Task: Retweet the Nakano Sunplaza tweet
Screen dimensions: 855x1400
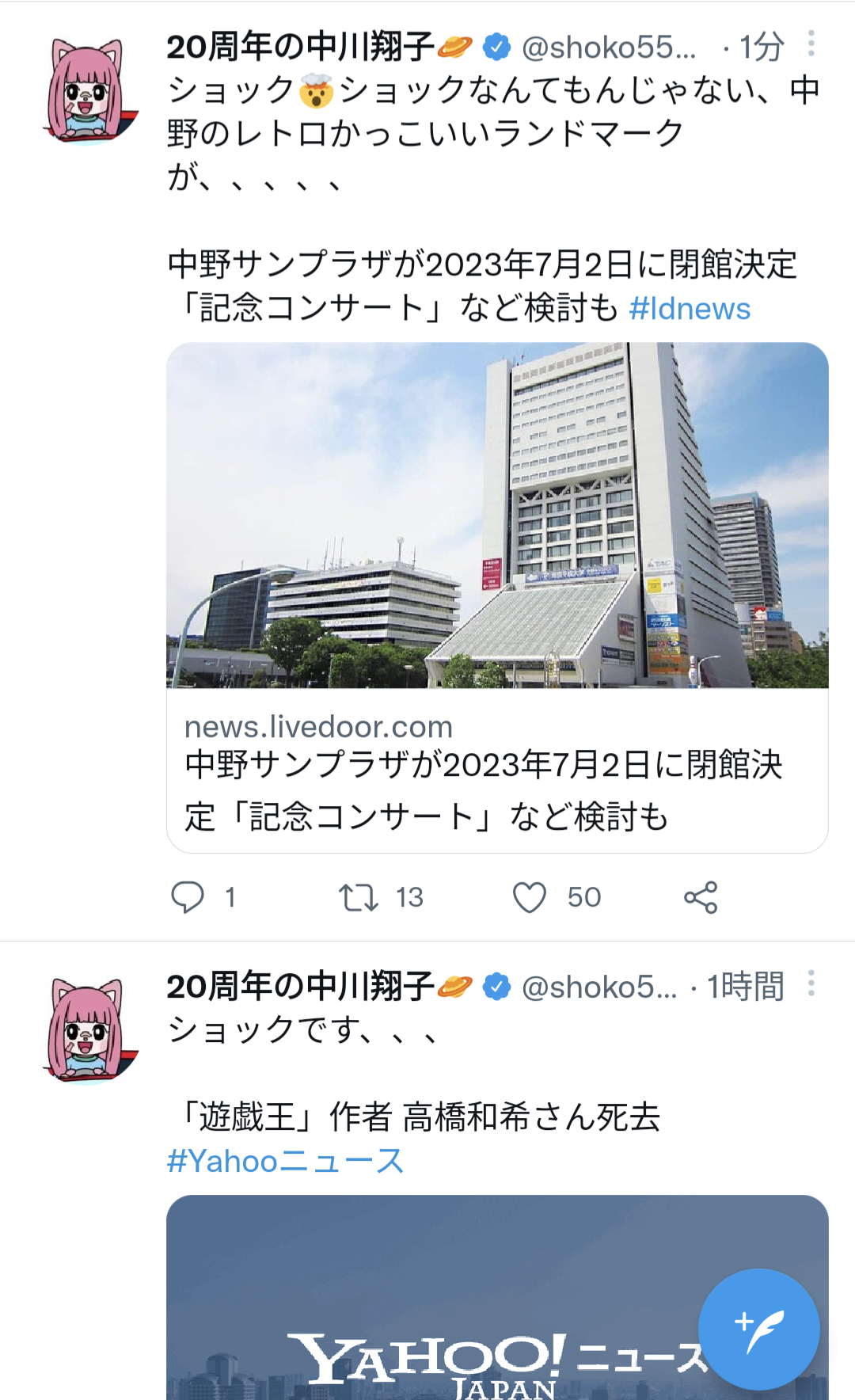Action: coord(358,898)
